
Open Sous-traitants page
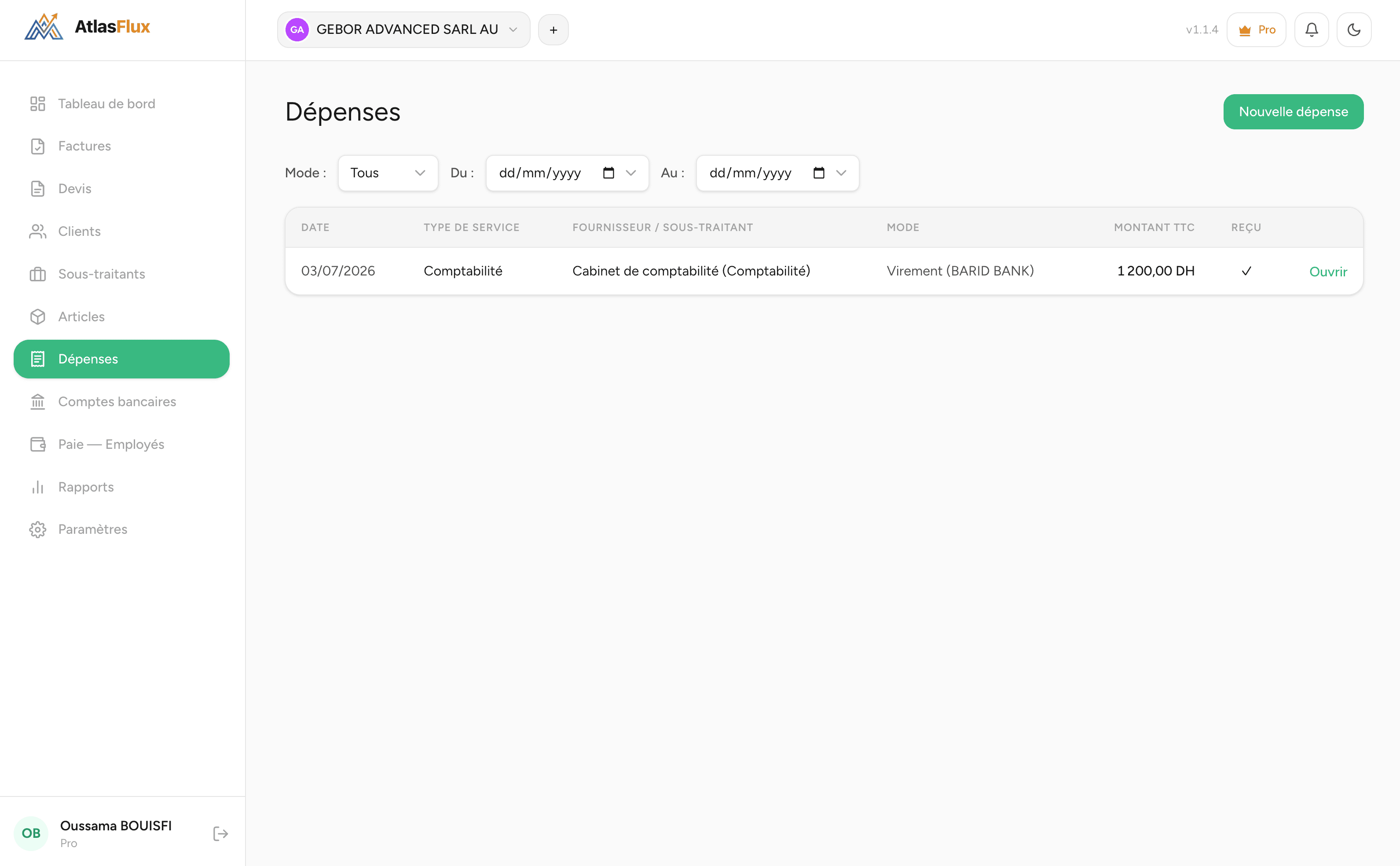(x=121, y=274)
